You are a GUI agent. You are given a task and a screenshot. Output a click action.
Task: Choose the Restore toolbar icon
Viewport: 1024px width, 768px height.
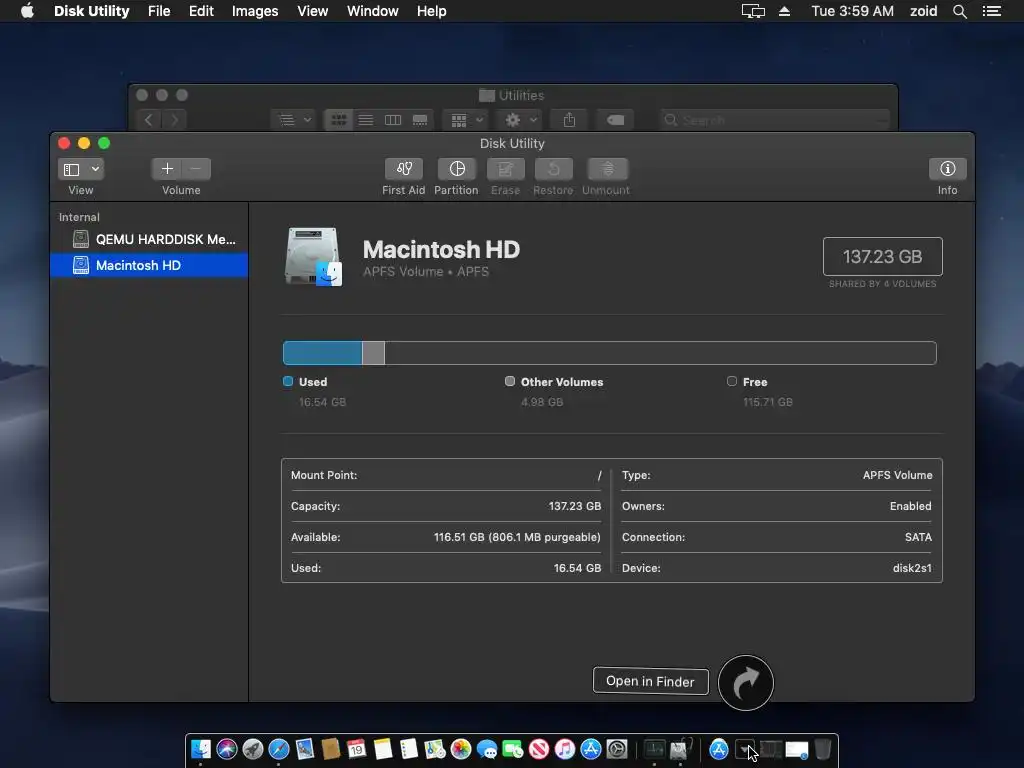(553, 169)
